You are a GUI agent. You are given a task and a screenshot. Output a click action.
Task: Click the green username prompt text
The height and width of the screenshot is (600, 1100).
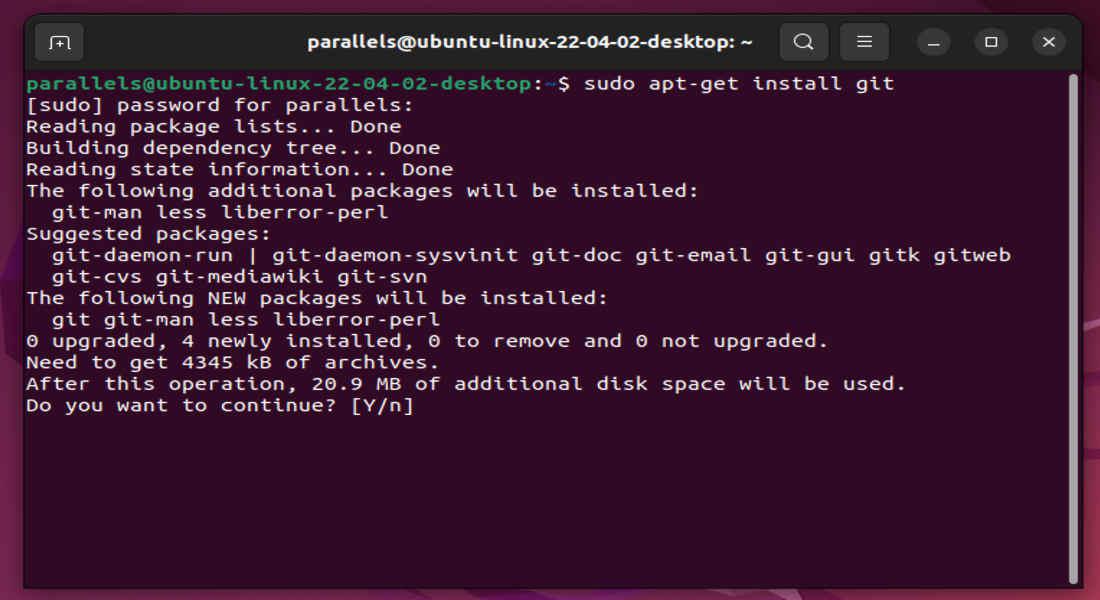pyautogui.click(x=279, y=84)
